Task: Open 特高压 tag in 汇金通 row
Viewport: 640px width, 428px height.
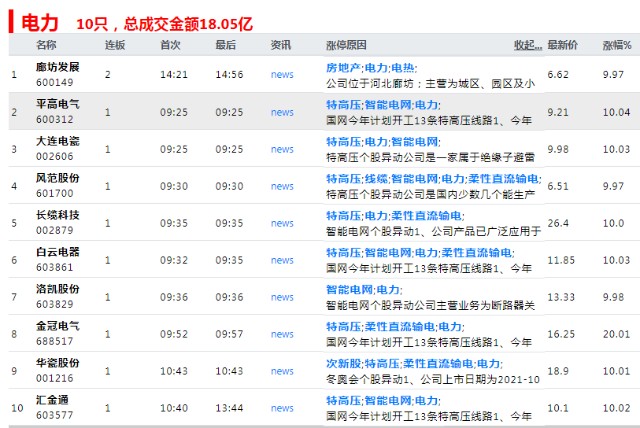Action: pyautogui.click(x=343, y=401)
